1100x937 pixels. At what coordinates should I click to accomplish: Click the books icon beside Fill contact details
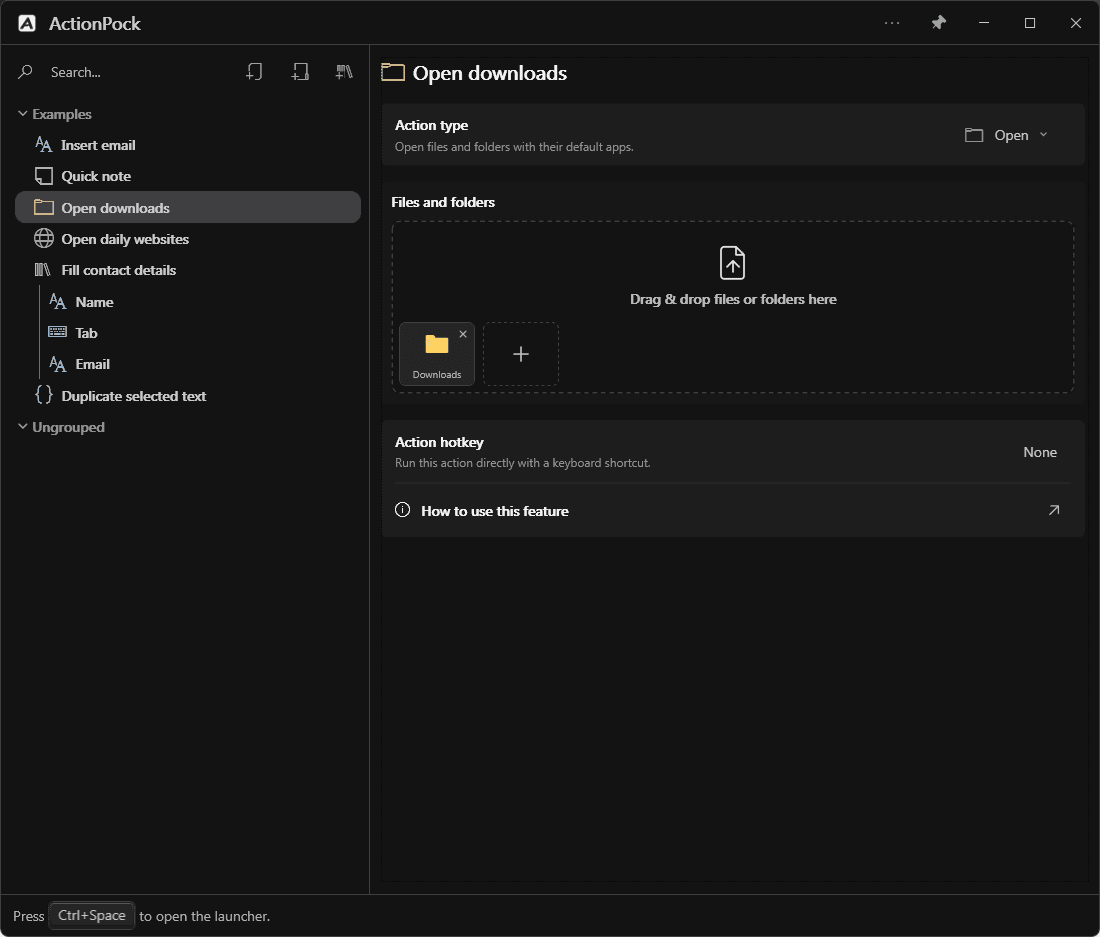[x=43, y=270]
